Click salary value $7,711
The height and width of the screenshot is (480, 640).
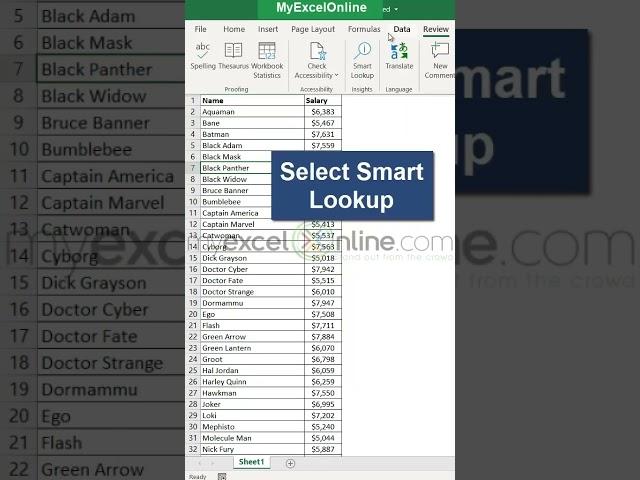point(322,325)
